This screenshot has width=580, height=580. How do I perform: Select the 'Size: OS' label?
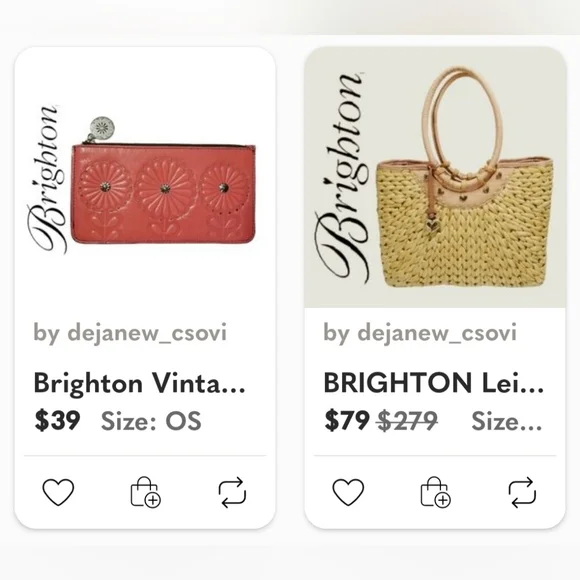click(151, 421)
